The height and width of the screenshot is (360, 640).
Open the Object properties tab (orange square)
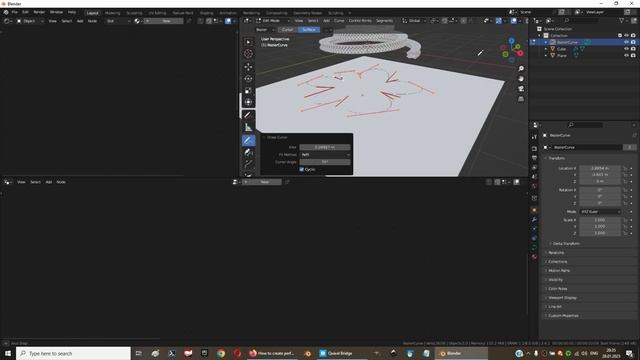tap(534, 210)
